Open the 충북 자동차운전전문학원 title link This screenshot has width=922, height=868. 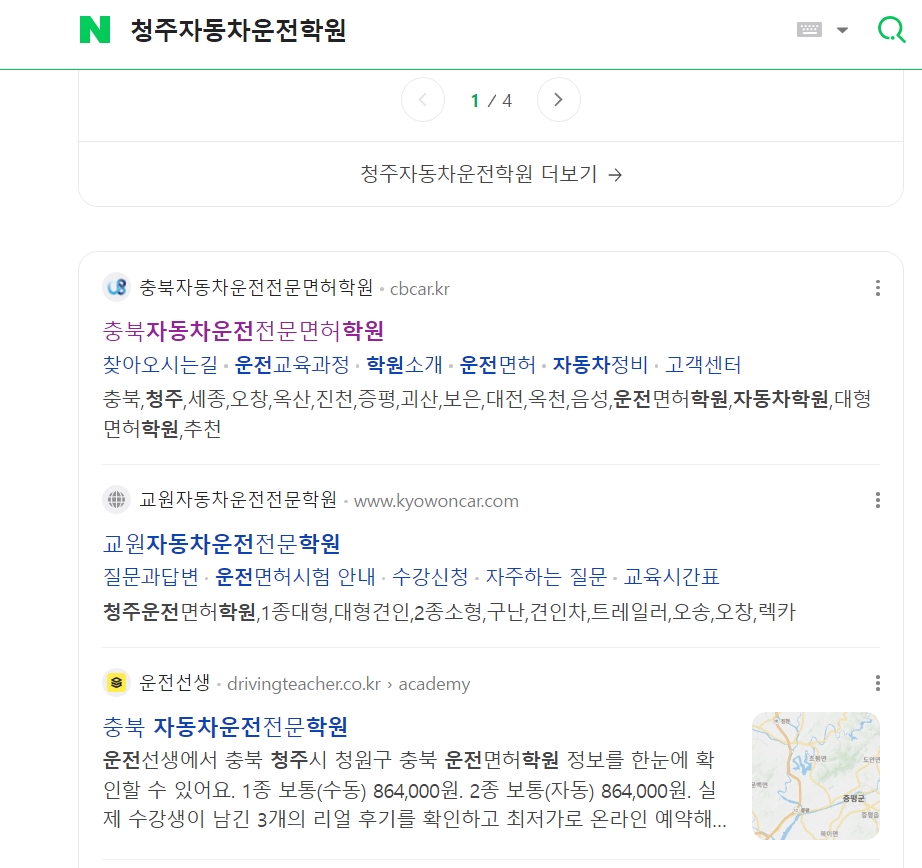pos(225,726)
